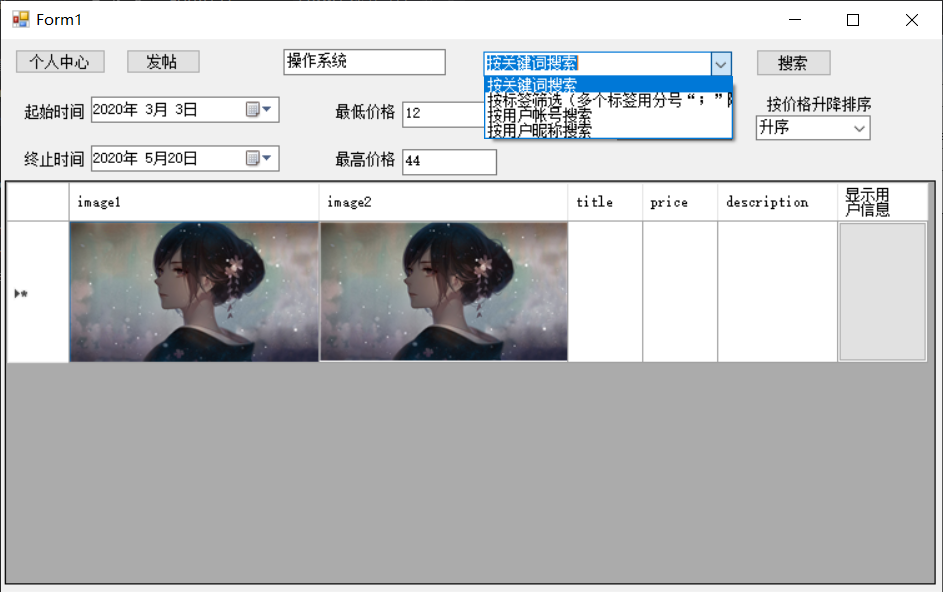The height and width of the screenshot is (592, 943).
Task: Click the image1 column header
Action: click(x=194, y=202)
